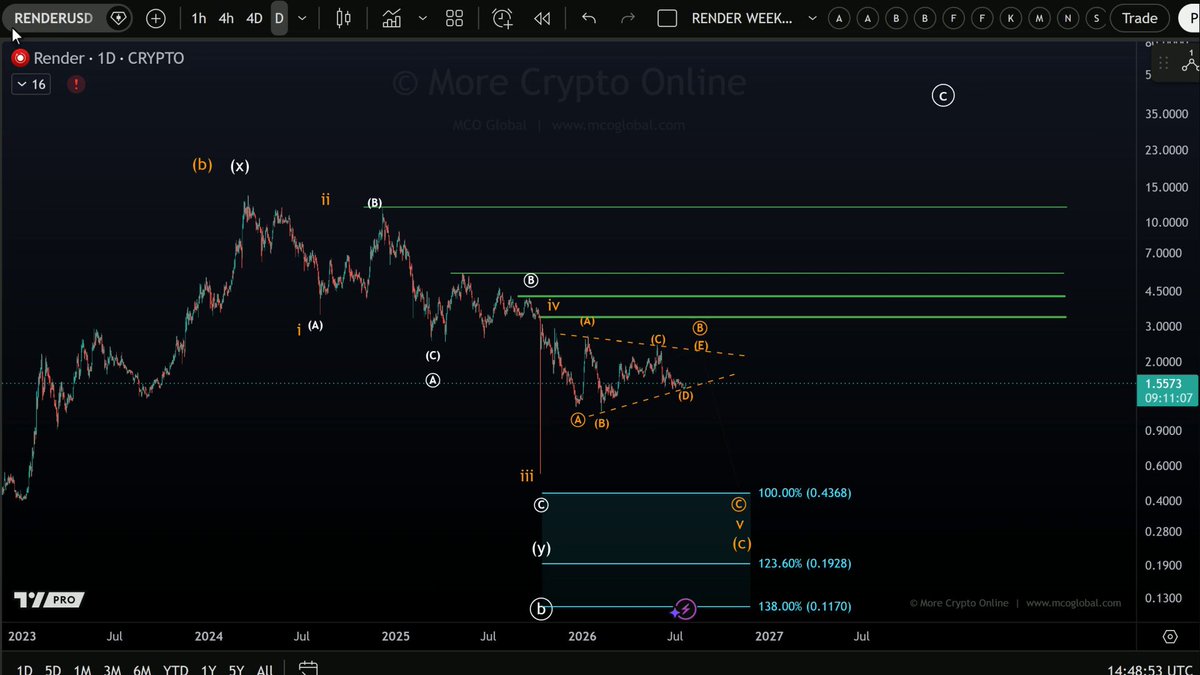Screen dimensions: 1200x675
Task: Switch to the 1h interval
Action: (199, 18)
